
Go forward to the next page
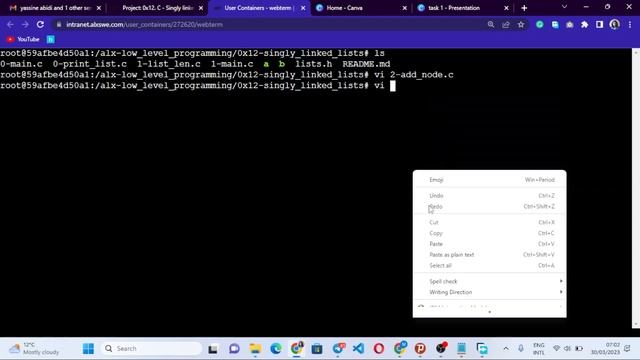pyautogui.click(x=25, y=24)
